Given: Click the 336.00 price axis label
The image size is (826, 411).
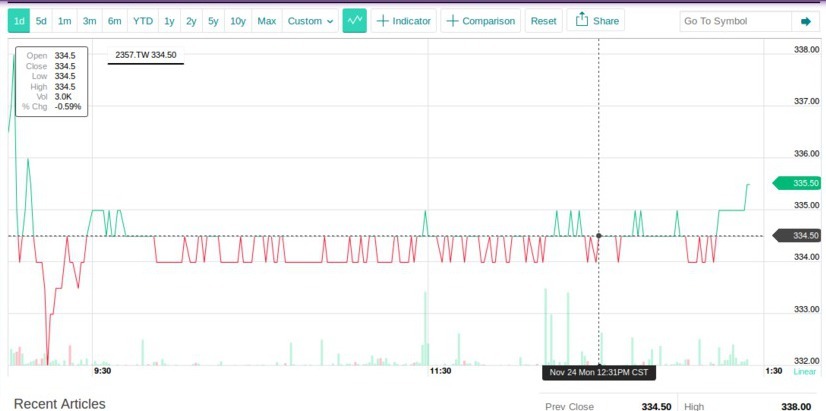Looking at the screenshot, I should coord(806,153).
